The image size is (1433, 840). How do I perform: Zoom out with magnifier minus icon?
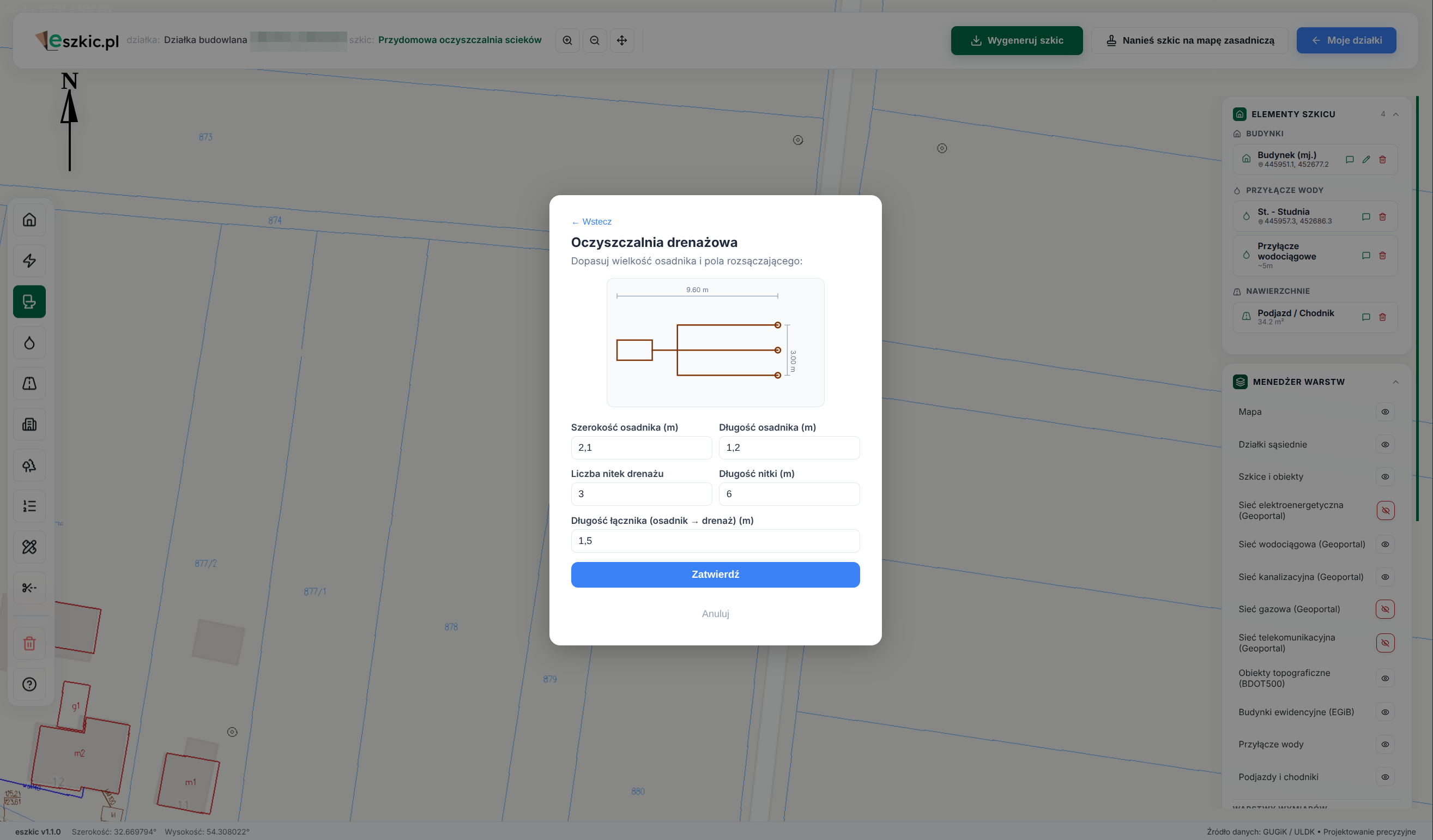(x=595, y=40)
